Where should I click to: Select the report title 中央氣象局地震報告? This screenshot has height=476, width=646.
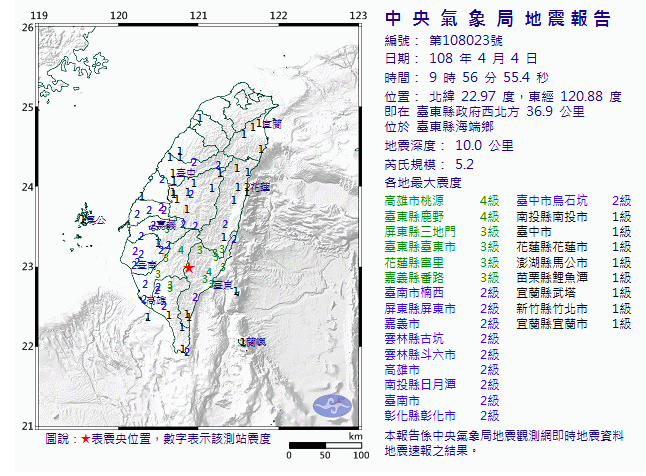(498, 19)
